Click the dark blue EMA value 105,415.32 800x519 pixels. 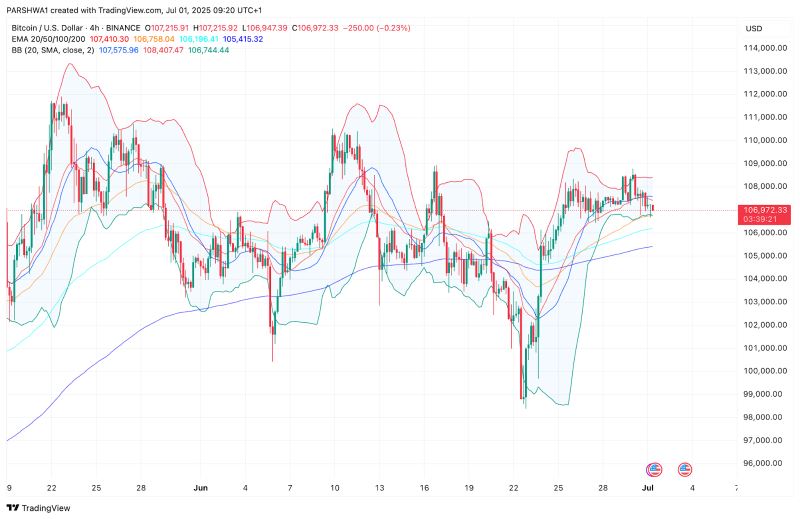243,38
